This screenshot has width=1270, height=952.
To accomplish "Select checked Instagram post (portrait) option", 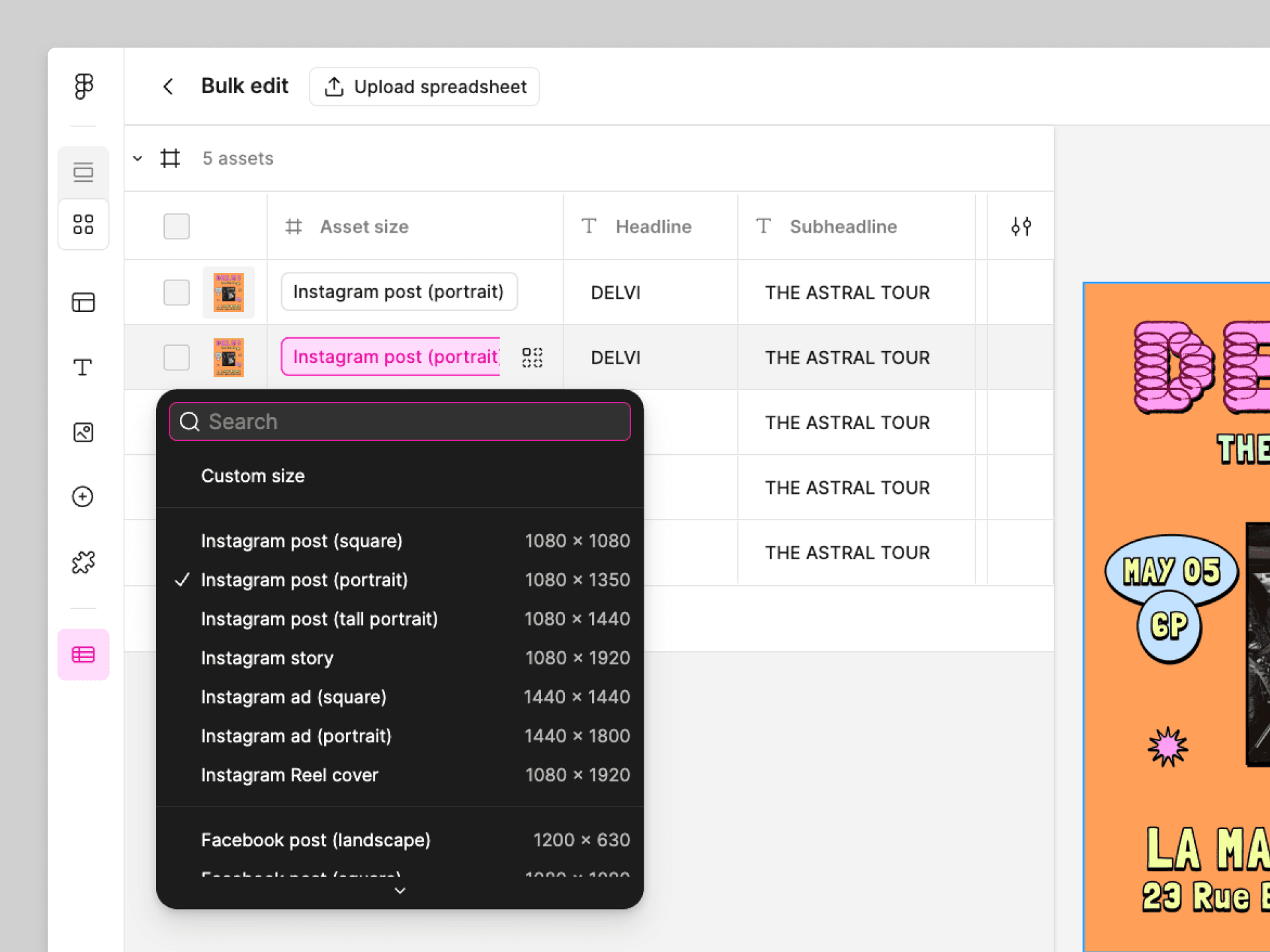I will coord(400,580).
